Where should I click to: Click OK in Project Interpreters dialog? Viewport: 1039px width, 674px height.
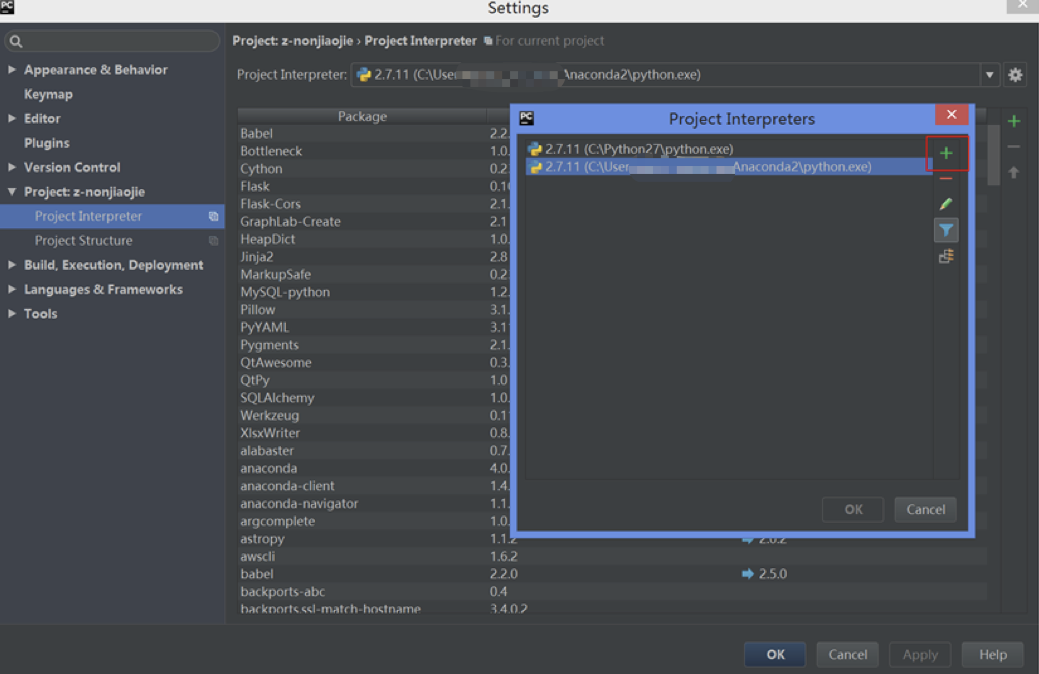pyautogui.click(x=853, y=510)
